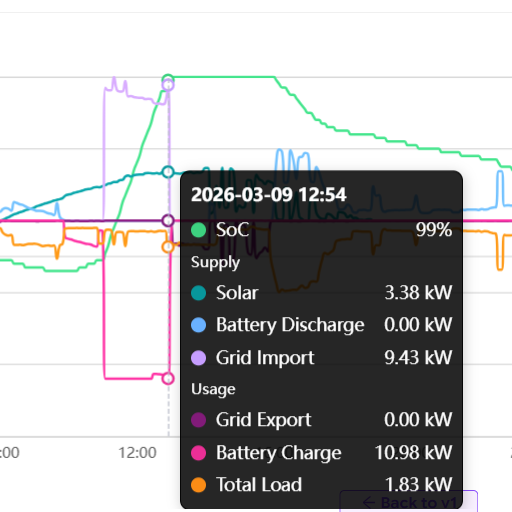Click the Battery Charge pink legend dot

198,453
